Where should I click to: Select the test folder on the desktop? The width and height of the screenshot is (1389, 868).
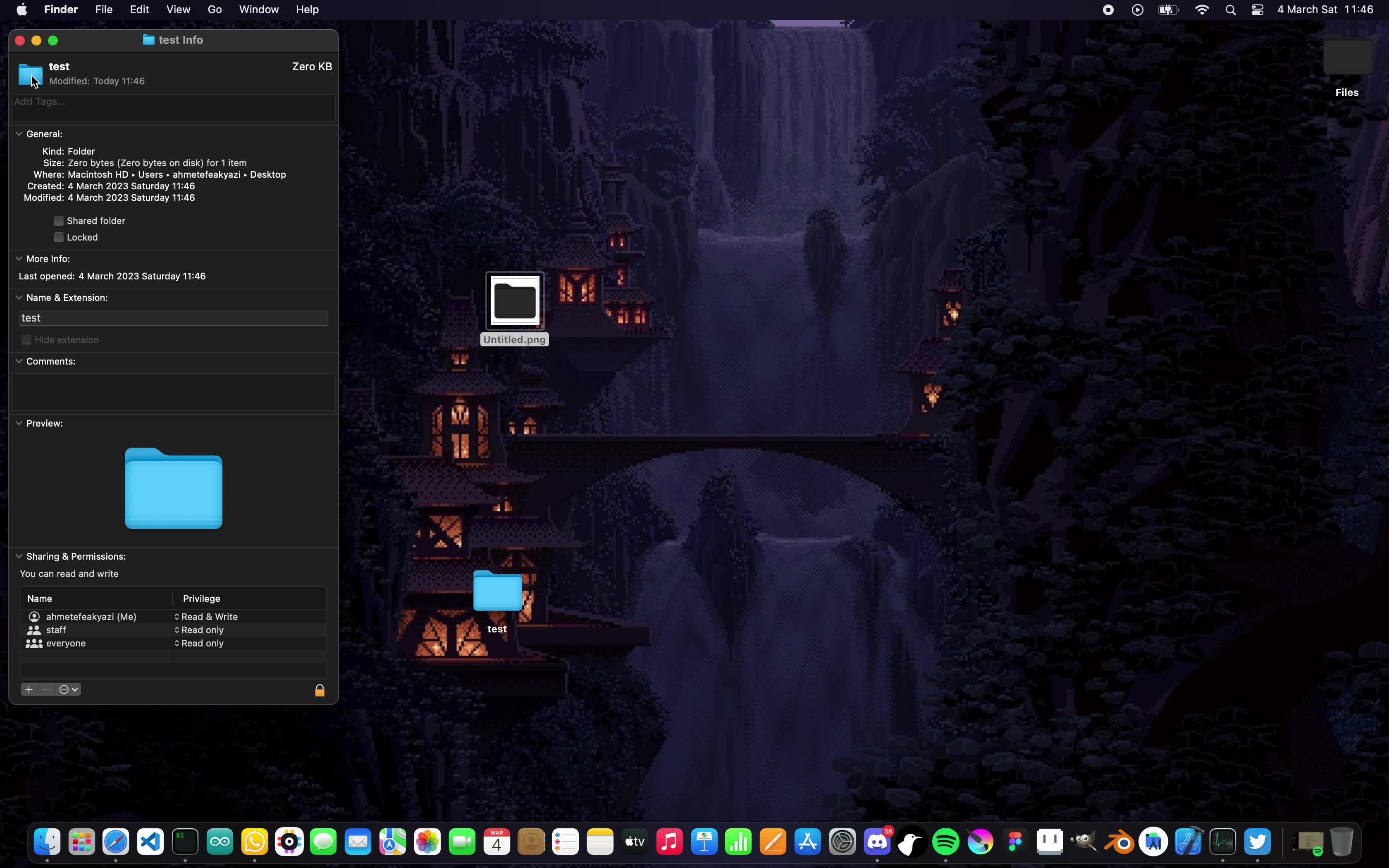[x=497, y=591]
